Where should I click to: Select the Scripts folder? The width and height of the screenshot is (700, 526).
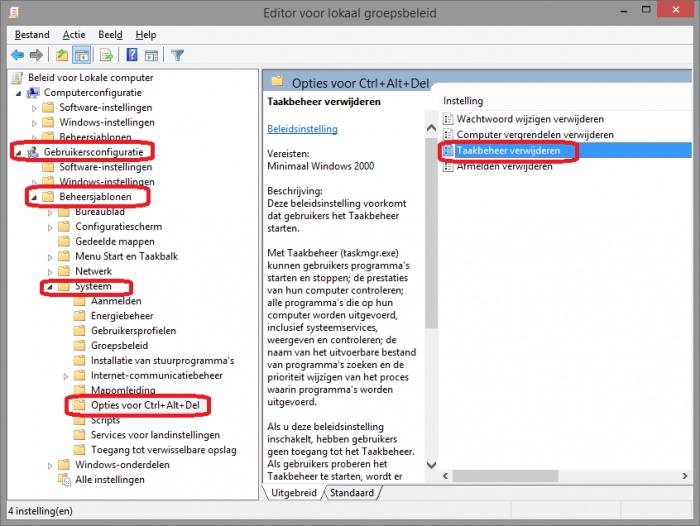[105, 420]
